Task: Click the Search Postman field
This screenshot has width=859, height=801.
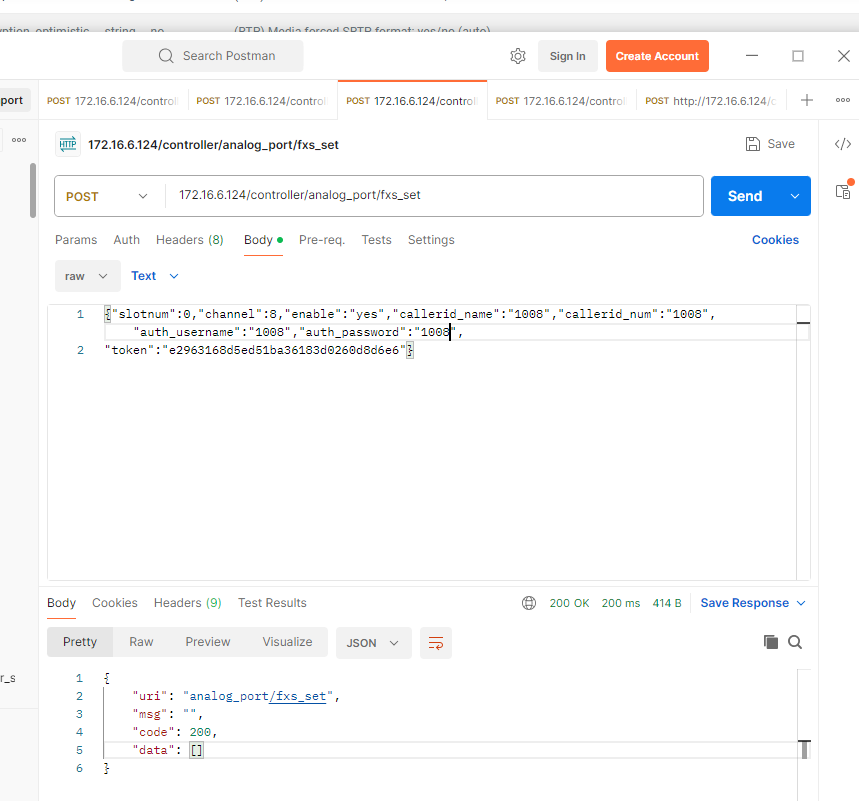Action: coord(213,56)
